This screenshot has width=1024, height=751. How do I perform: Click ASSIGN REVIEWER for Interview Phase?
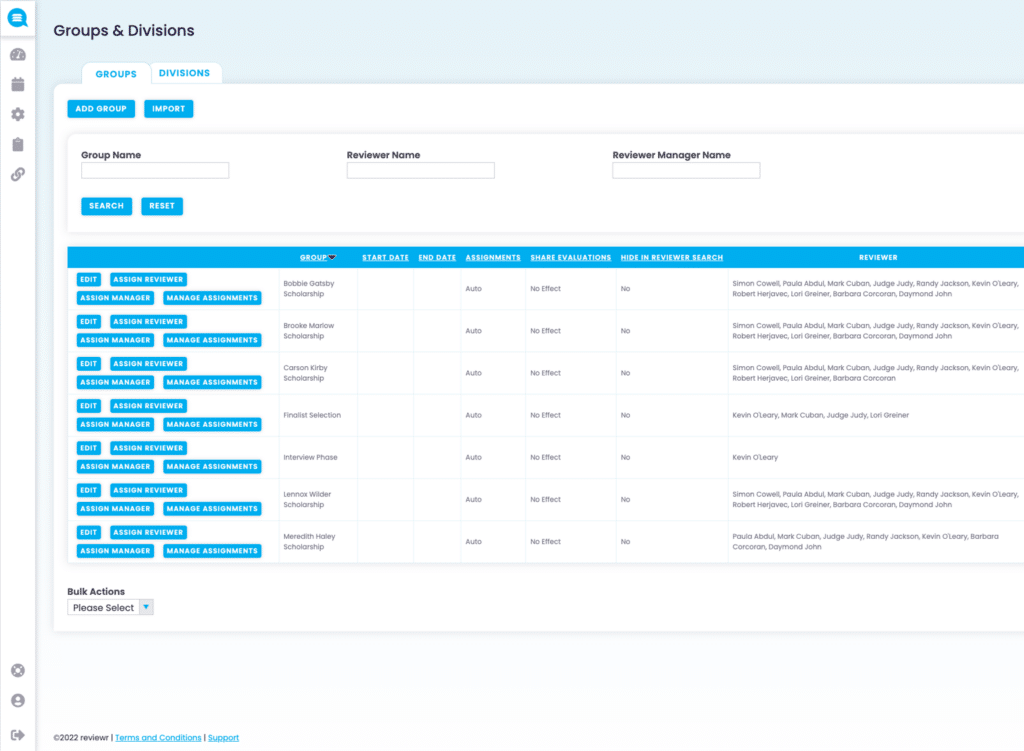coord(148,447)
